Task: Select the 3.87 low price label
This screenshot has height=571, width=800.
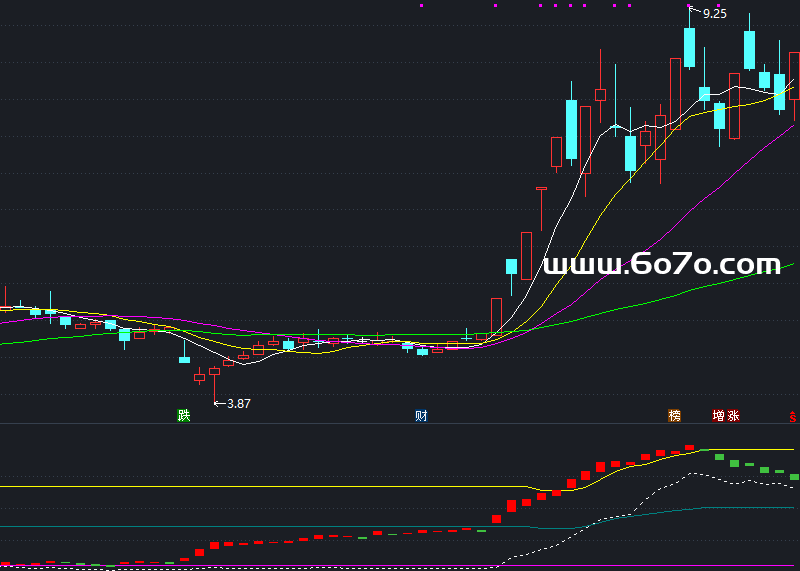Action: [239, 404]
